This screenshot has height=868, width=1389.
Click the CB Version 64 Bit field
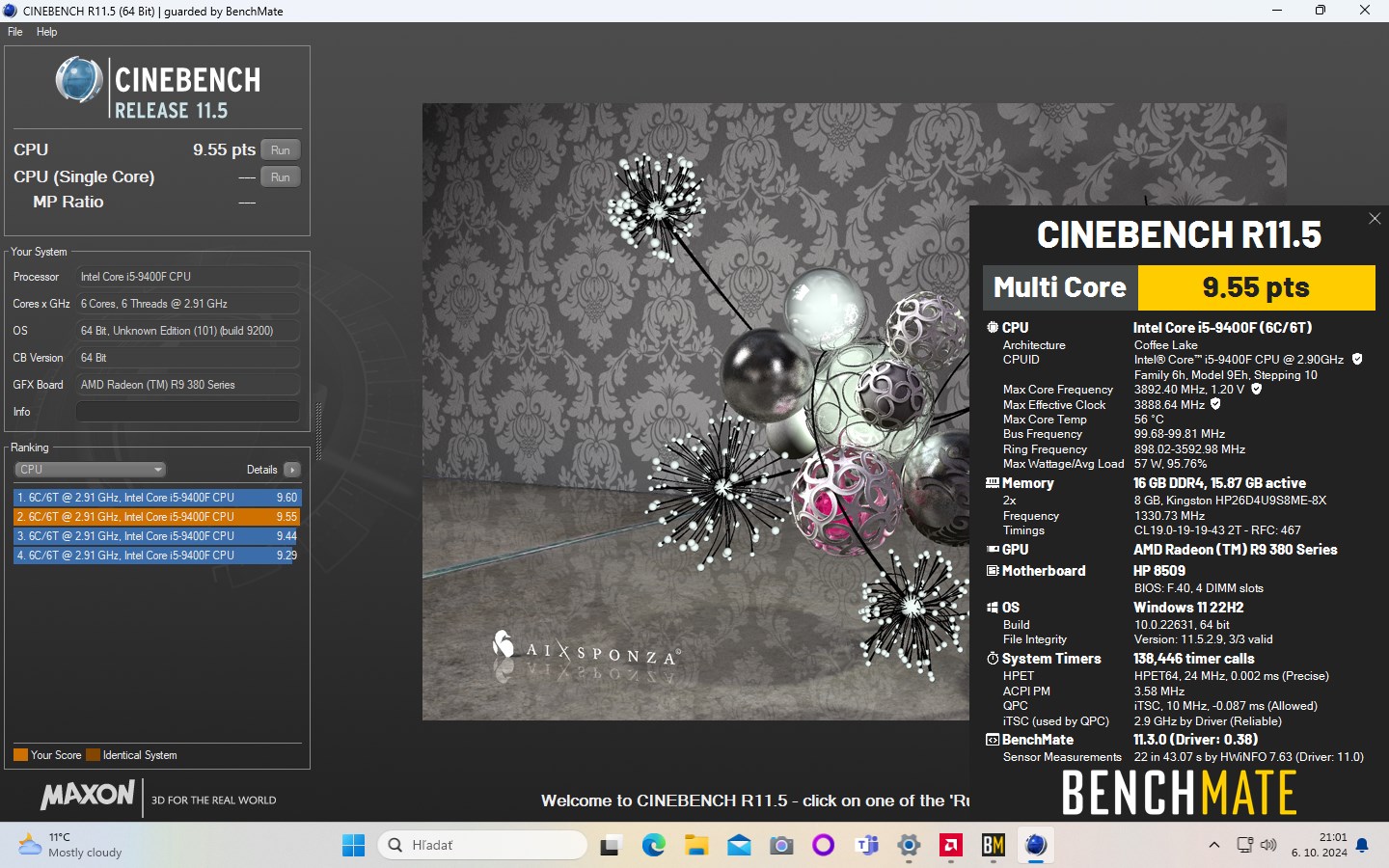tap(188, 358)
